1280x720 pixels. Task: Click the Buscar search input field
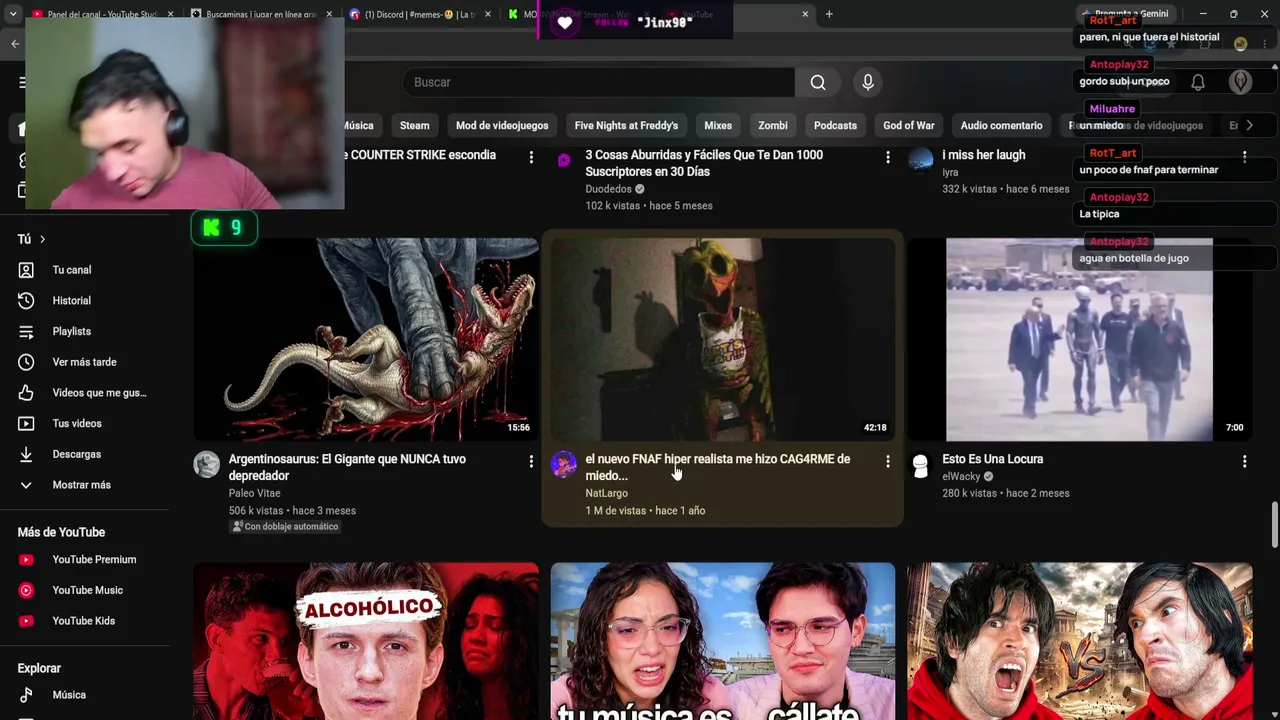click(598, 82)
